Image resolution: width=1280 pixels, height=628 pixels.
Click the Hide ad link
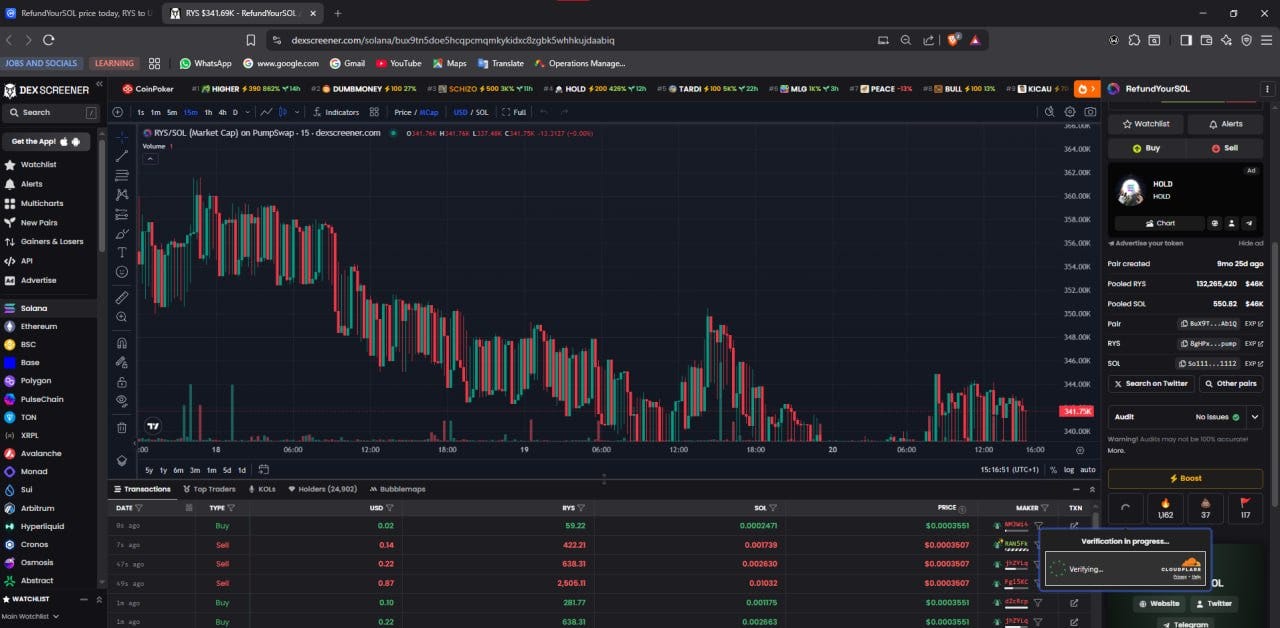click(x=1251, y=243)
